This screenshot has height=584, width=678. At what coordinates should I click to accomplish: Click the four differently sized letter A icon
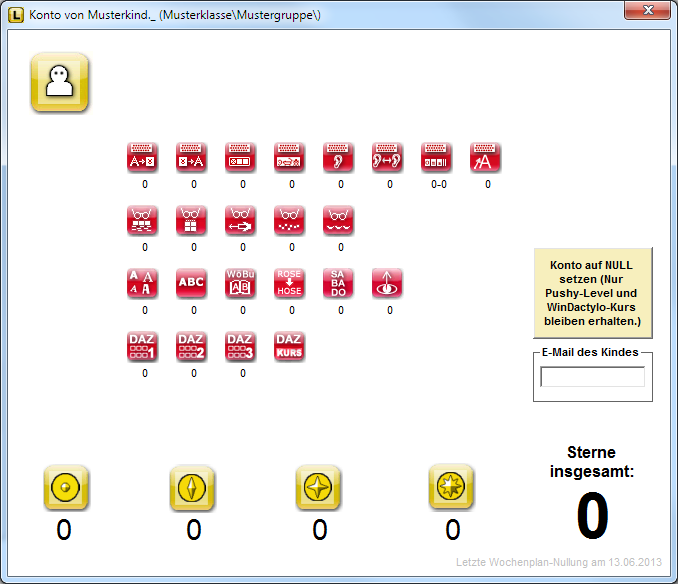pos(143,283)
